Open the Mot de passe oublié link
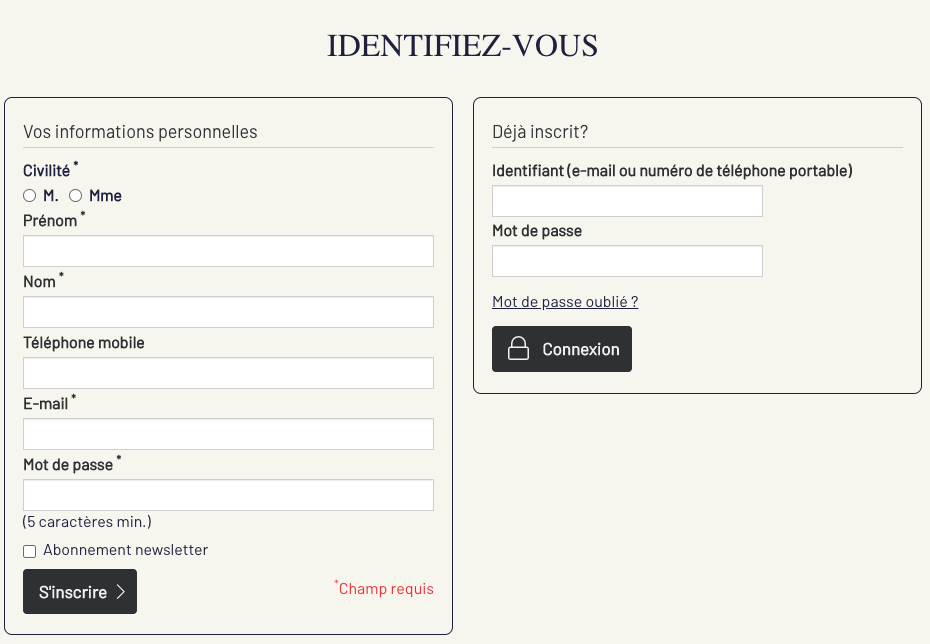Screen dimensions: 930x644 [x=565, y=302]
